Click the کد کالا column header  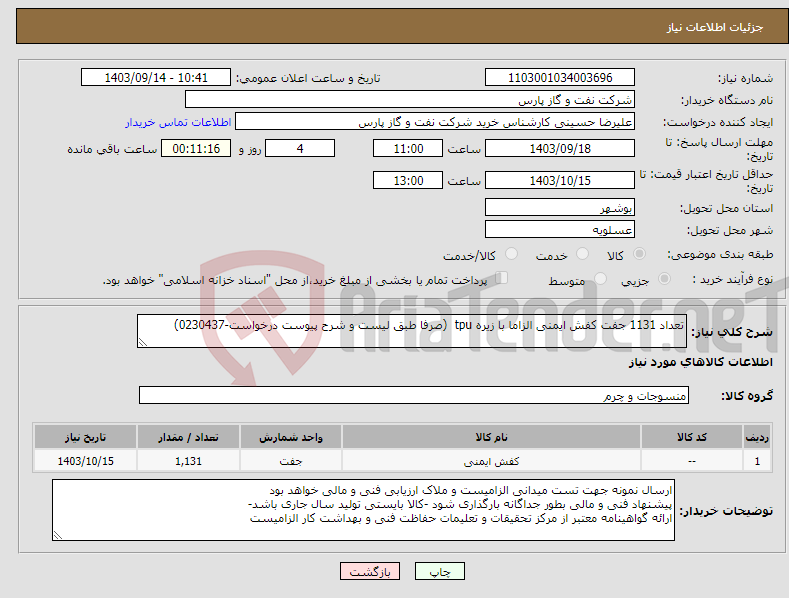point(692,437)
